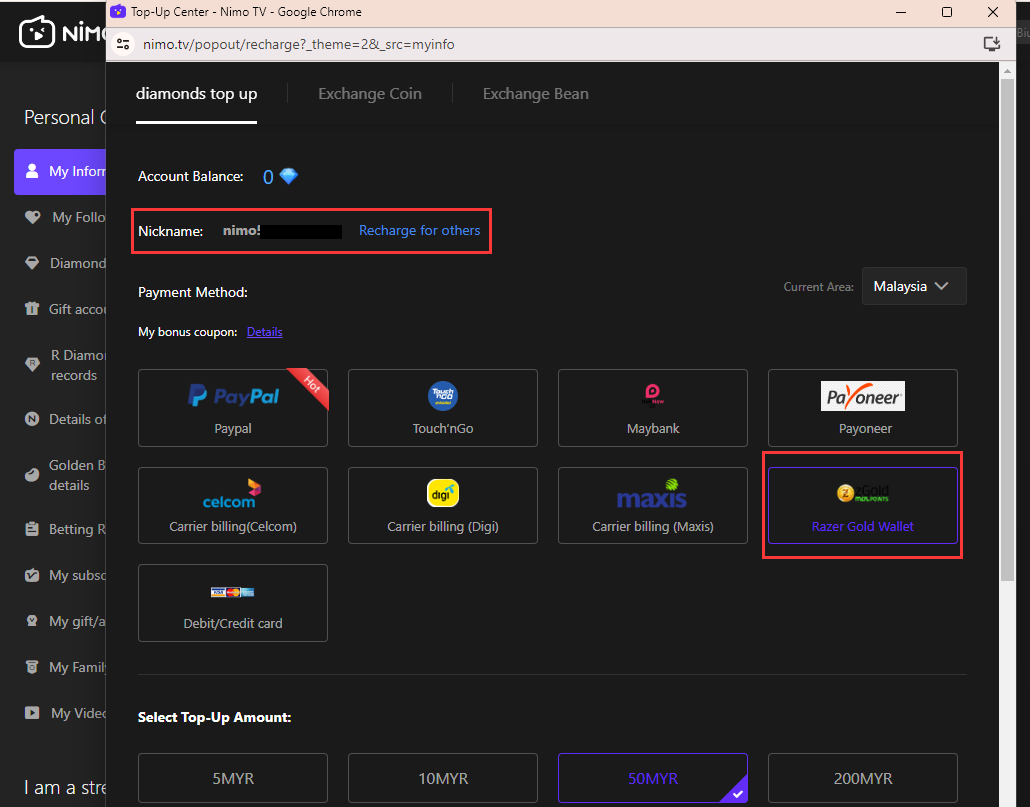Click the Touch'nGo logo
The image size is (1030, 807).
click(x=443, y=396)
